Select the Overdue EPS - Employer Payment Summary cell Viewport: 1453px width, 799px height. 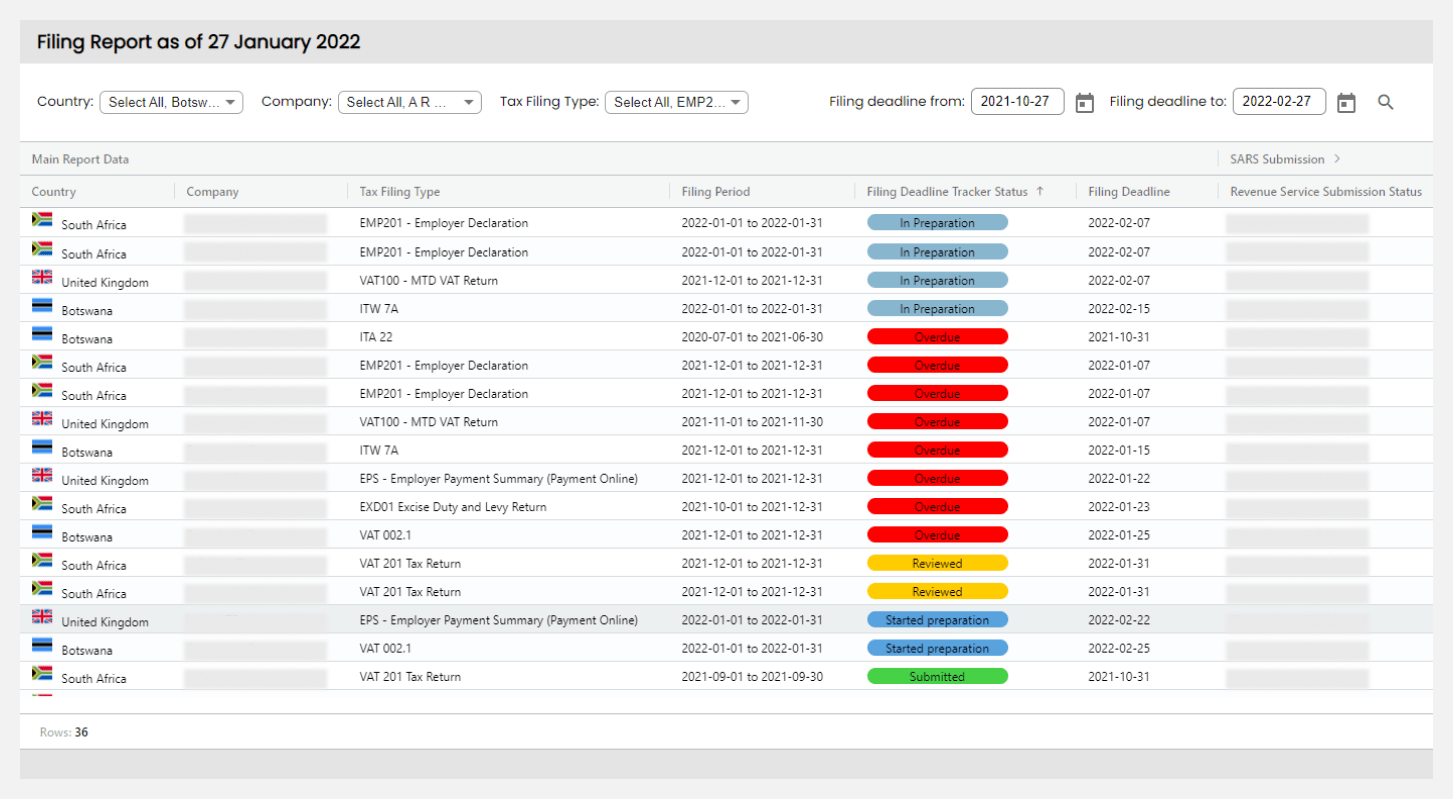click(499, 479)
